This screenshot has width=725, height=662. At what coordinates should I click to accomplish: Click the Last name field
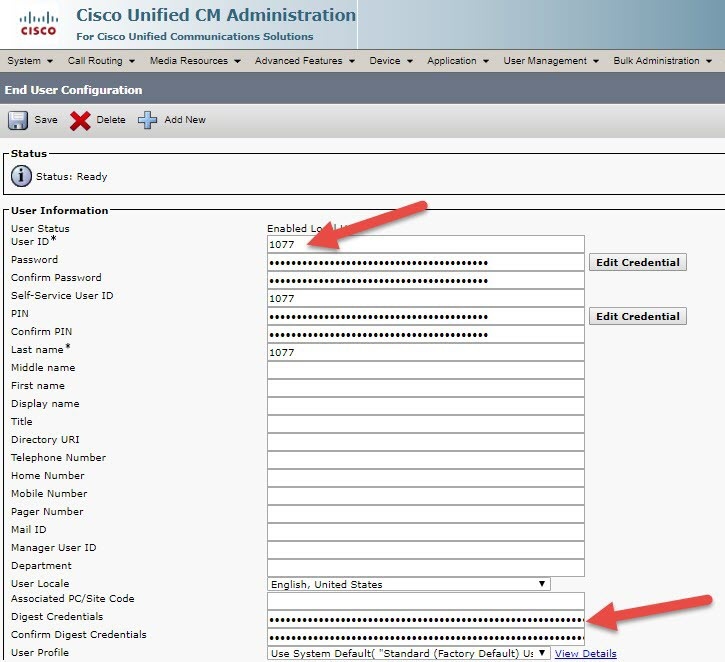tap(426, 352)
